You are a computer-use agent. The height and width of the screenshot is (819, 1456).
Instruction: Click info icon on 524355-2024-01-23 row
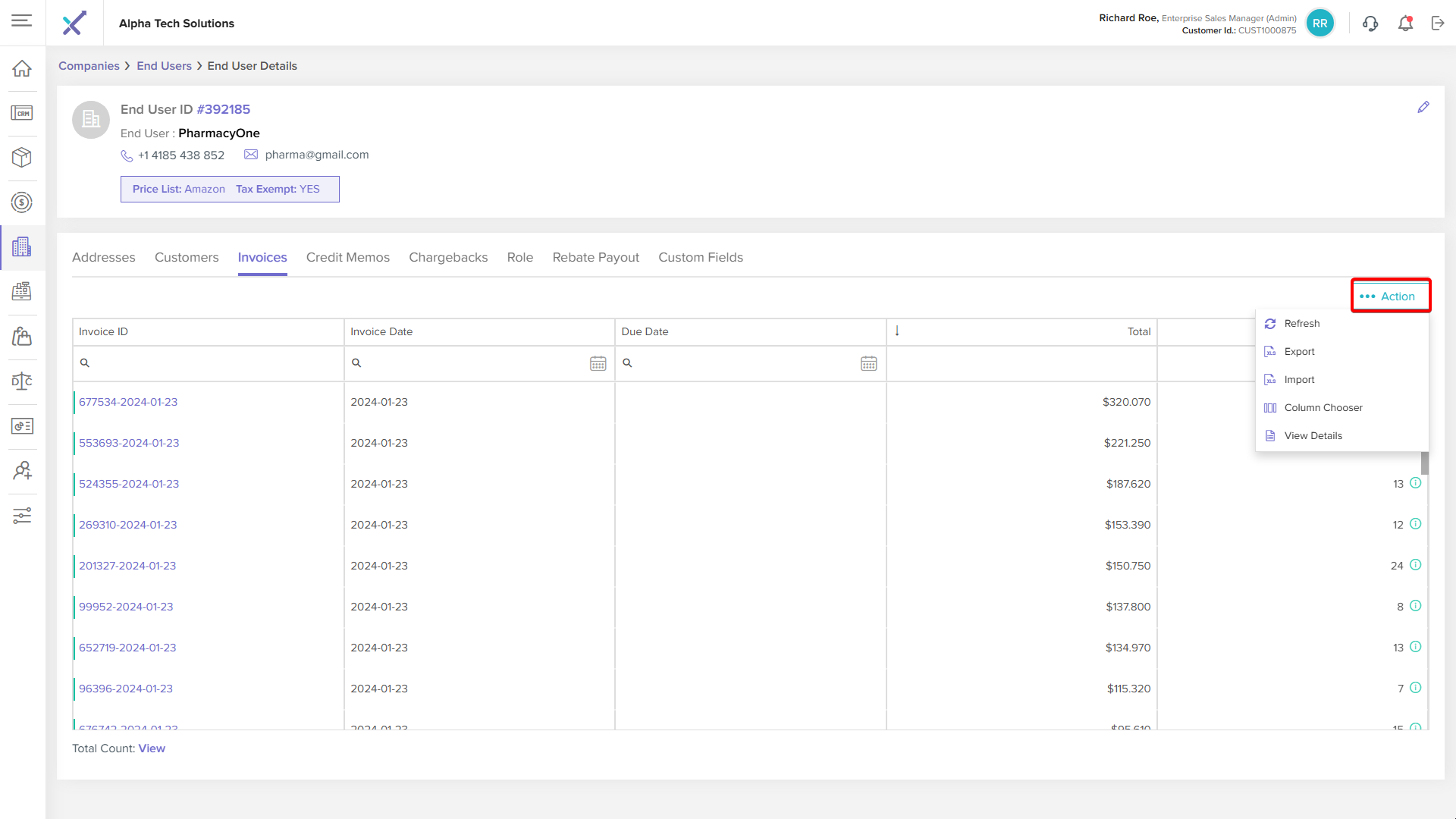tap(1415, 483)
